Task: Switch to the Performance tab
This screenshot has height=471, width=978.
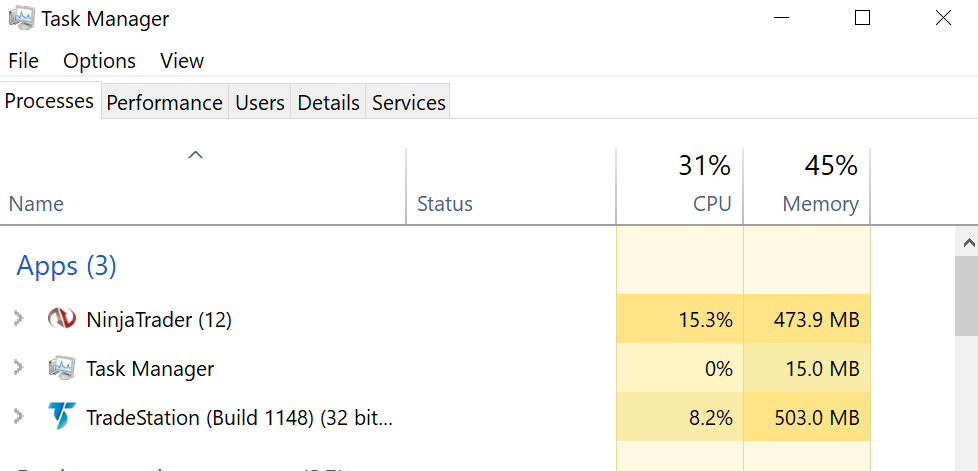Action: pos(164,103)
